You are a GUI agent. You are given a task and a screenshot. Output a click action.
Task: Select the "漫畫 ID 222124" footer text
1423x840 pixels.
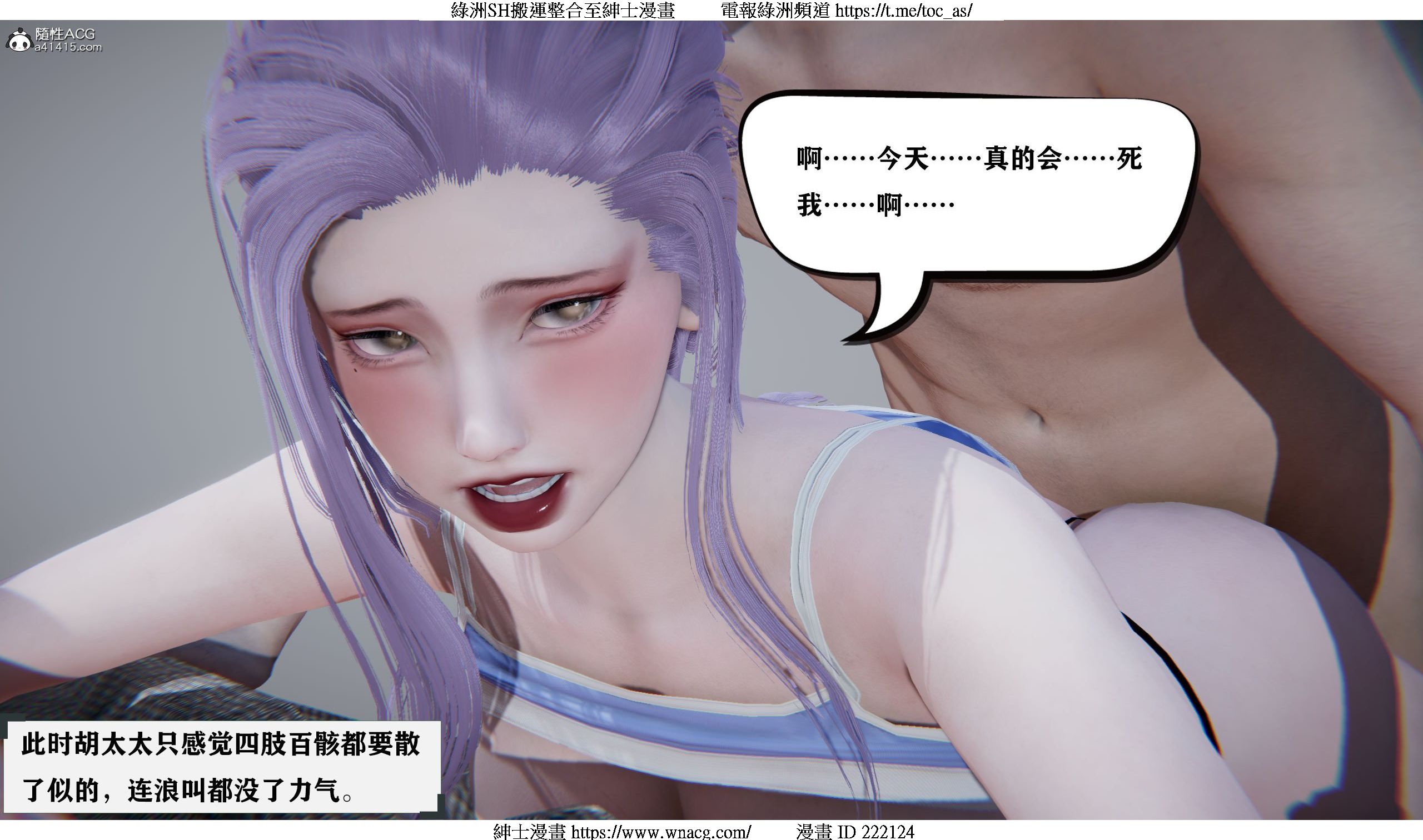(855, 832)
